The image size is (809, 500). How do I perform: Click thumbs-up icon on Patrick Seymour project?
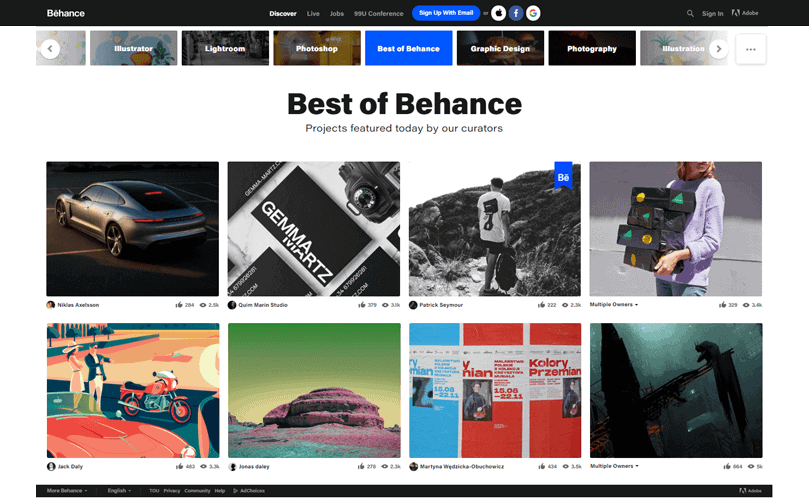coord(541,305)
